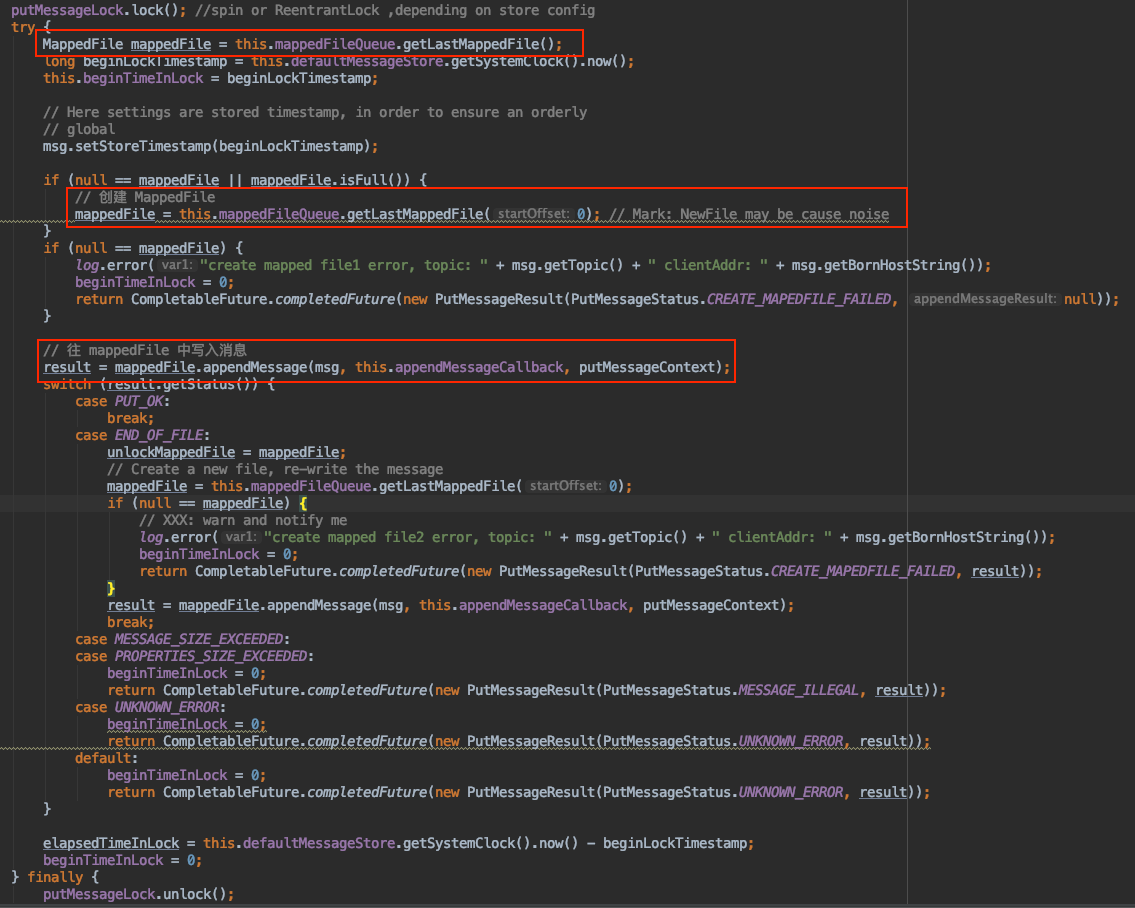Click the string "create mapped file2 error, topic: "
1135x908 pixels.
pyautogui.click(x=408, y=537)
